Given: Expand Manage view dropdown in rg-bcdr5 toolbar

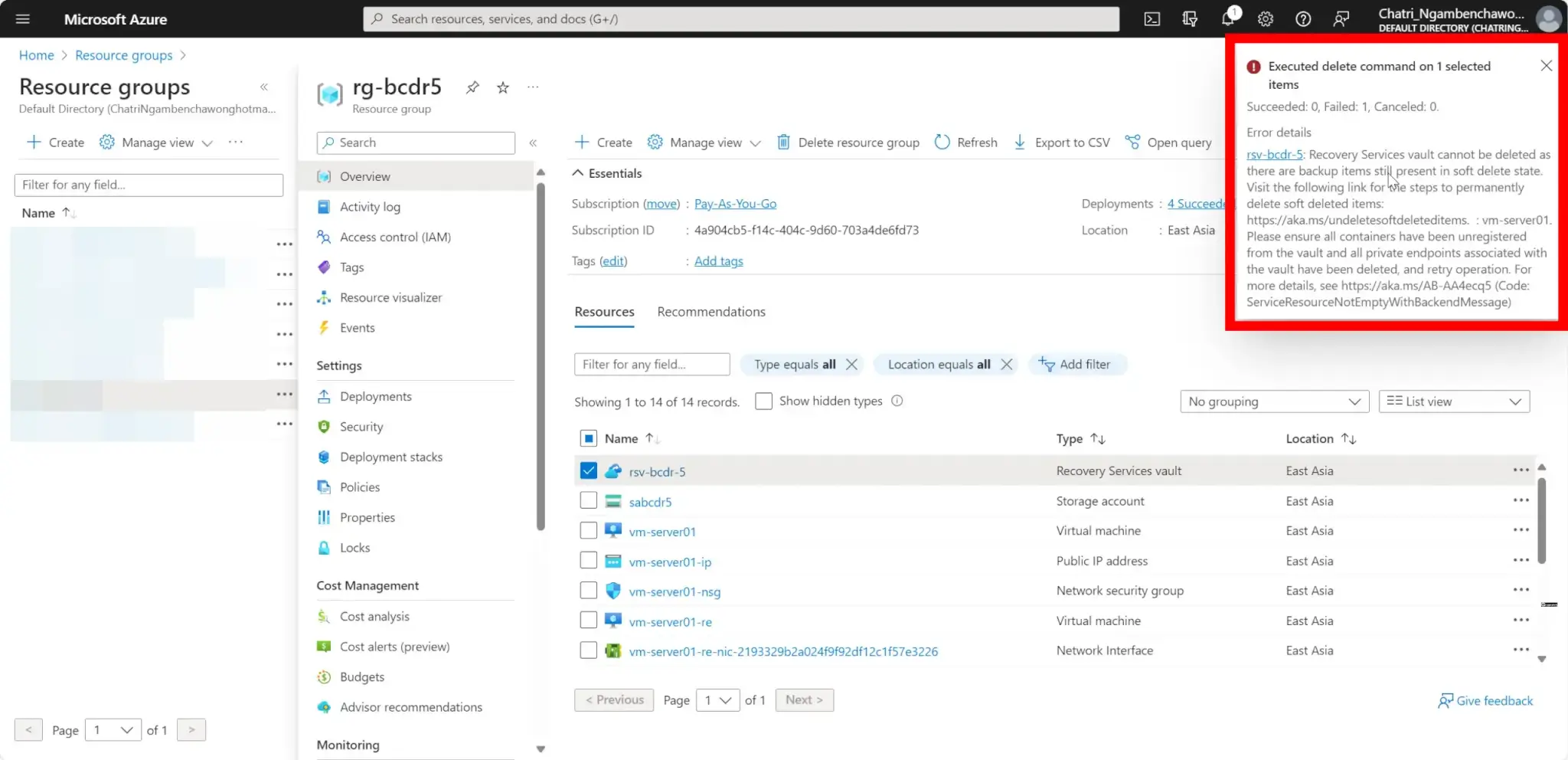Looking at the screenshot, I should tap(704, 142).
